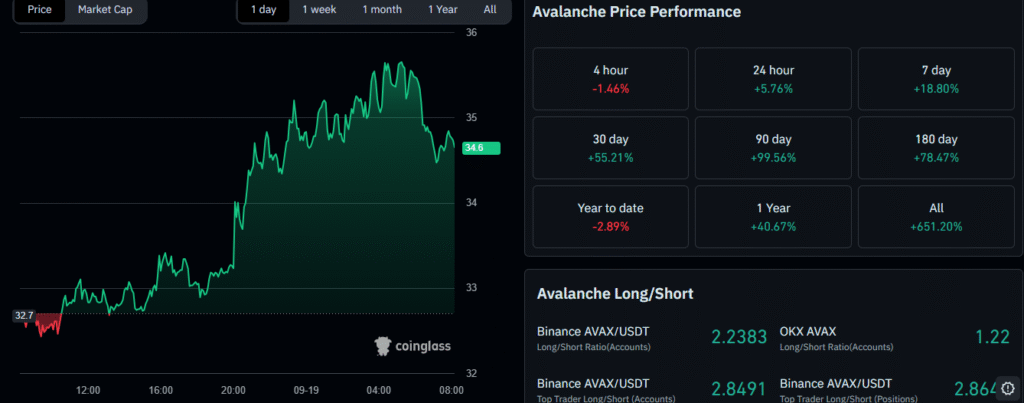The height and width of the screenshot is (403, 1024).
Task: Click the OKX AVAX label
Action: [808, 332]
